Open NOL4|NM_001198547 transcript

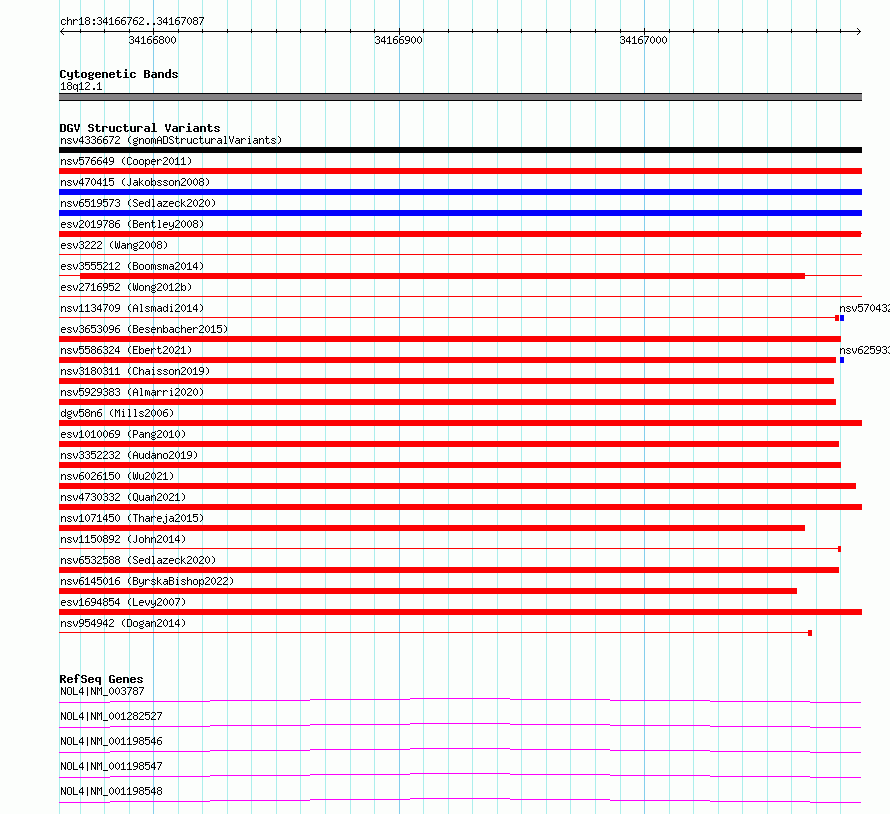click(x=111, y=766)
